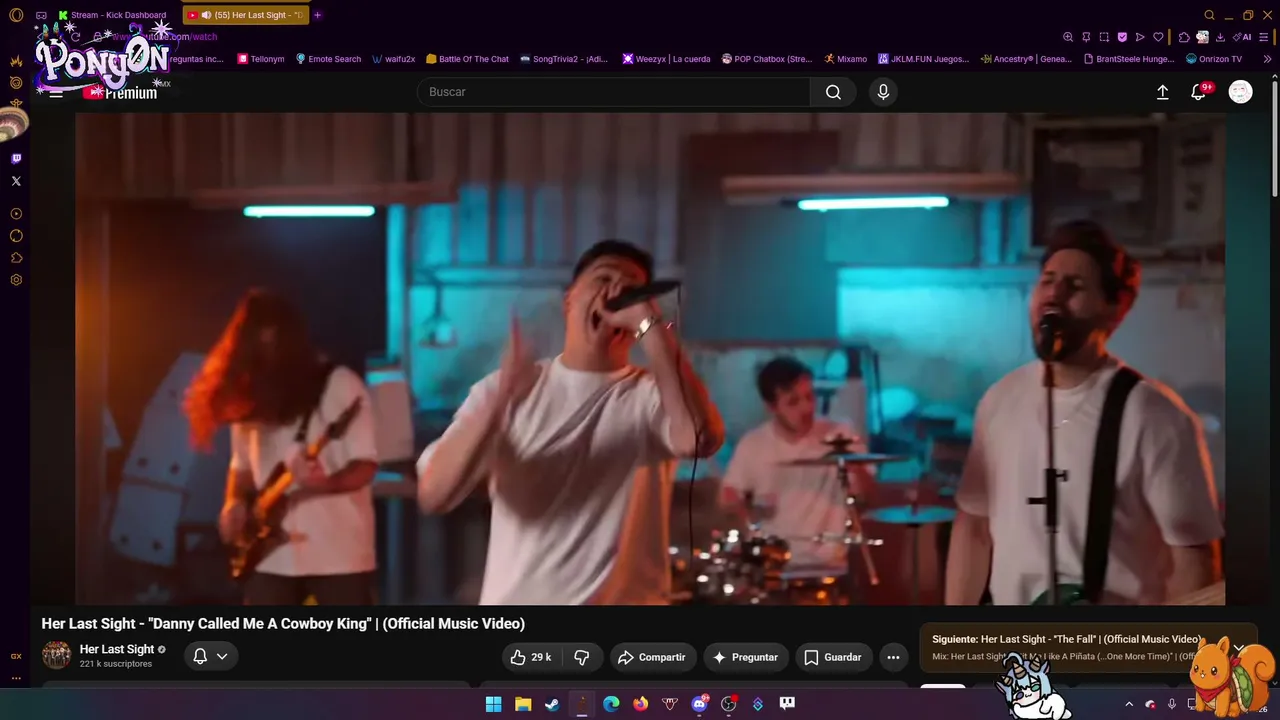The height and width of the screenshot is (720, 1280).
Task: Open the three-dot more actions menu
Action: (893, 657)
